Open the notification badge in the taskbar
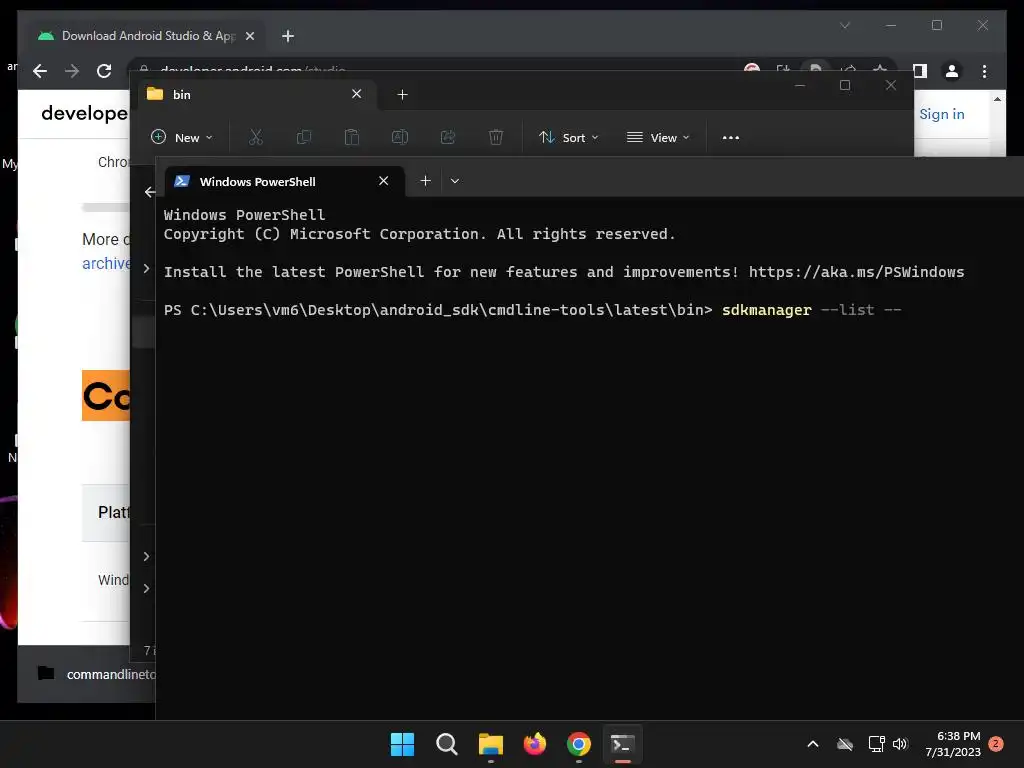 coord(996,743)
